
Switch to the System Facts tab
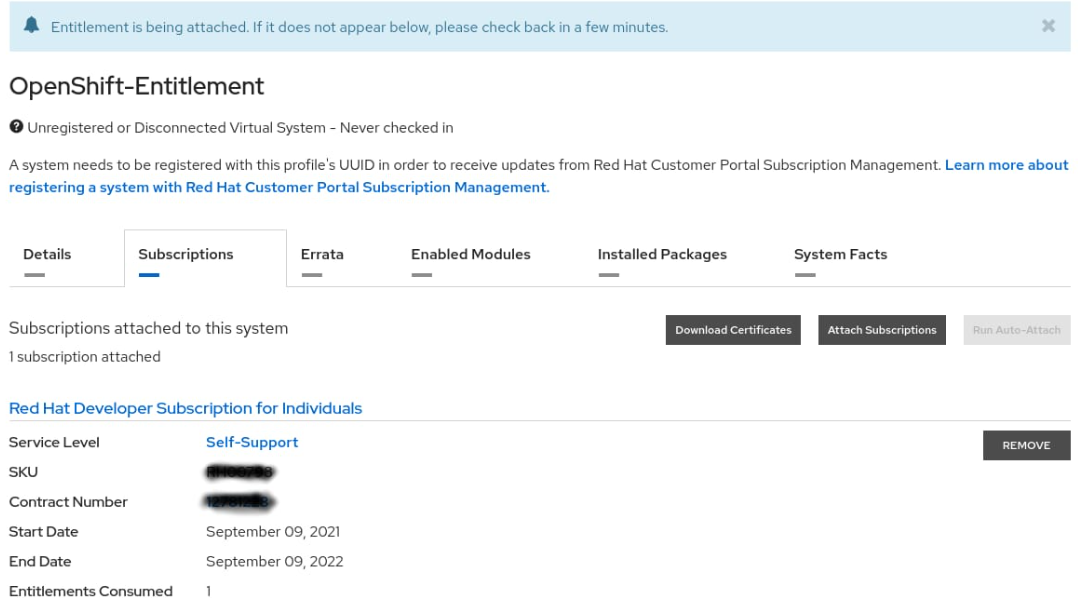click(x=840, y=254)
